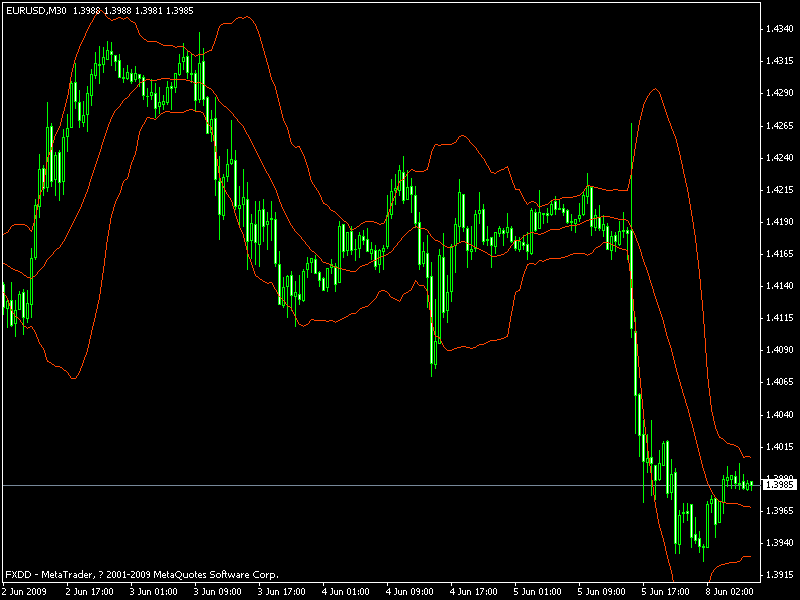Select the 4 Jun 17:00 time marker
This screenshot has width=800, height=600.
[473, 592]
